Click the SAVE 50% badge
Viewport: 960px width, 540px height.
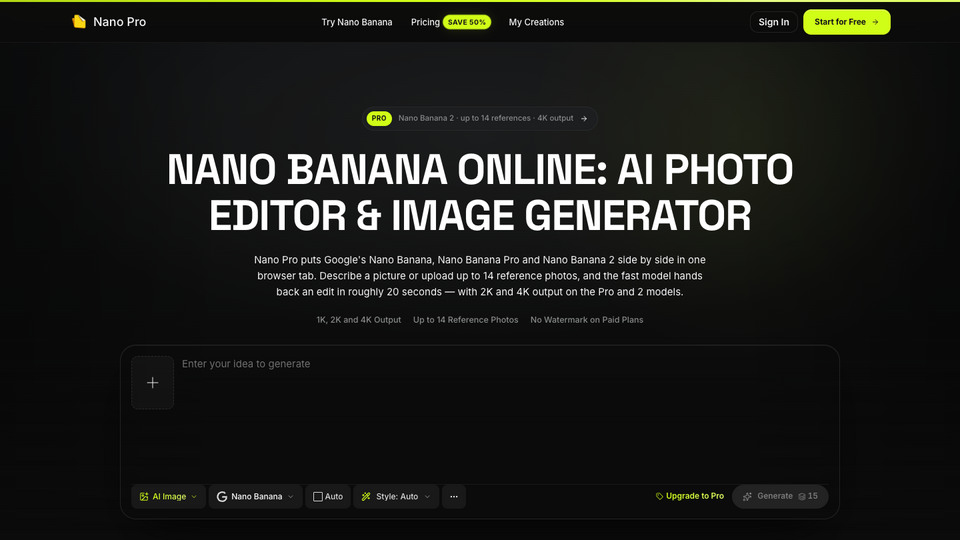[x=467, y=22]
